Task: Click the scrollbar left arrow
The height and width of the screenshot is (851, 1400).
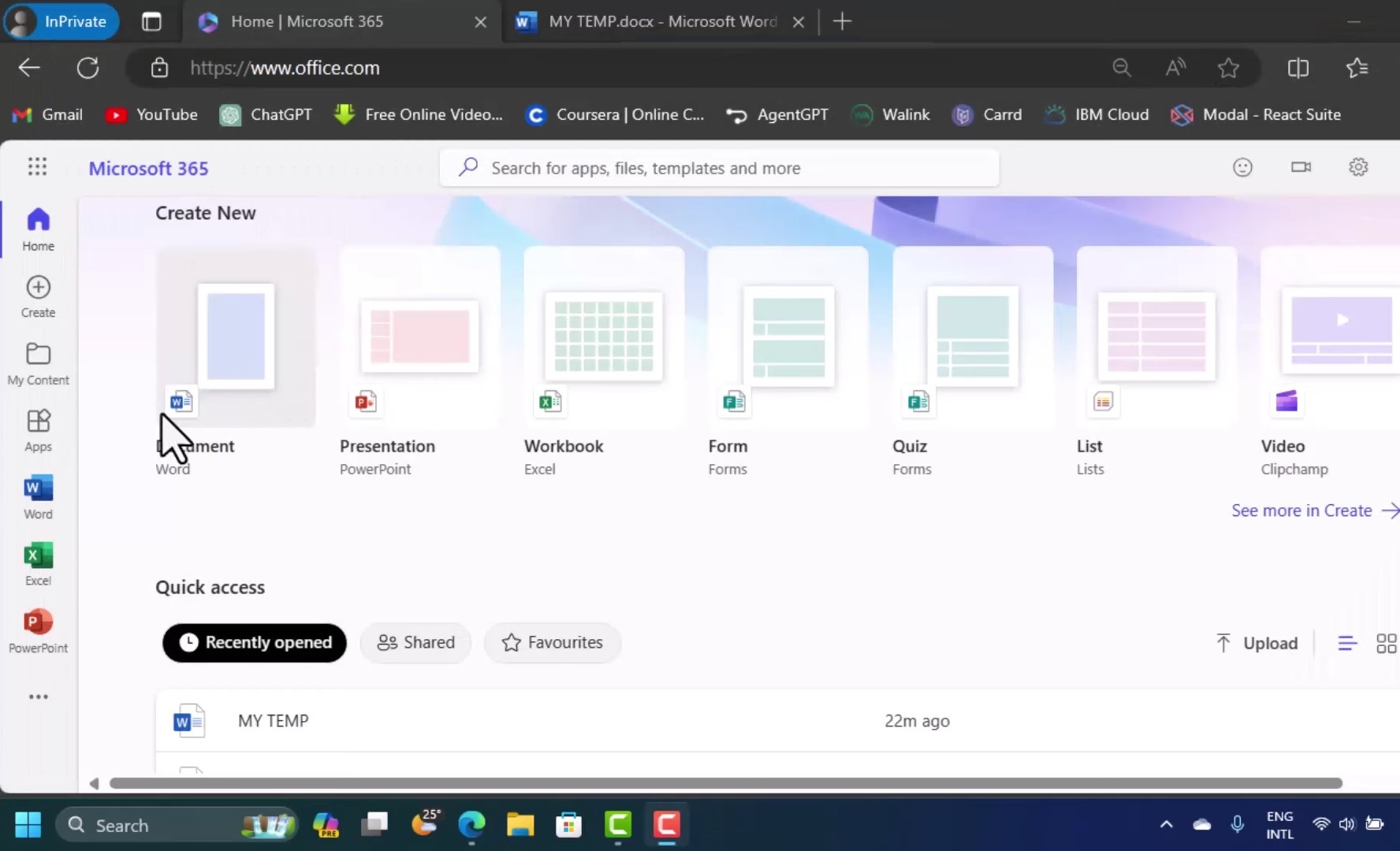Action: pyautogui.click(x=94, y=783)
